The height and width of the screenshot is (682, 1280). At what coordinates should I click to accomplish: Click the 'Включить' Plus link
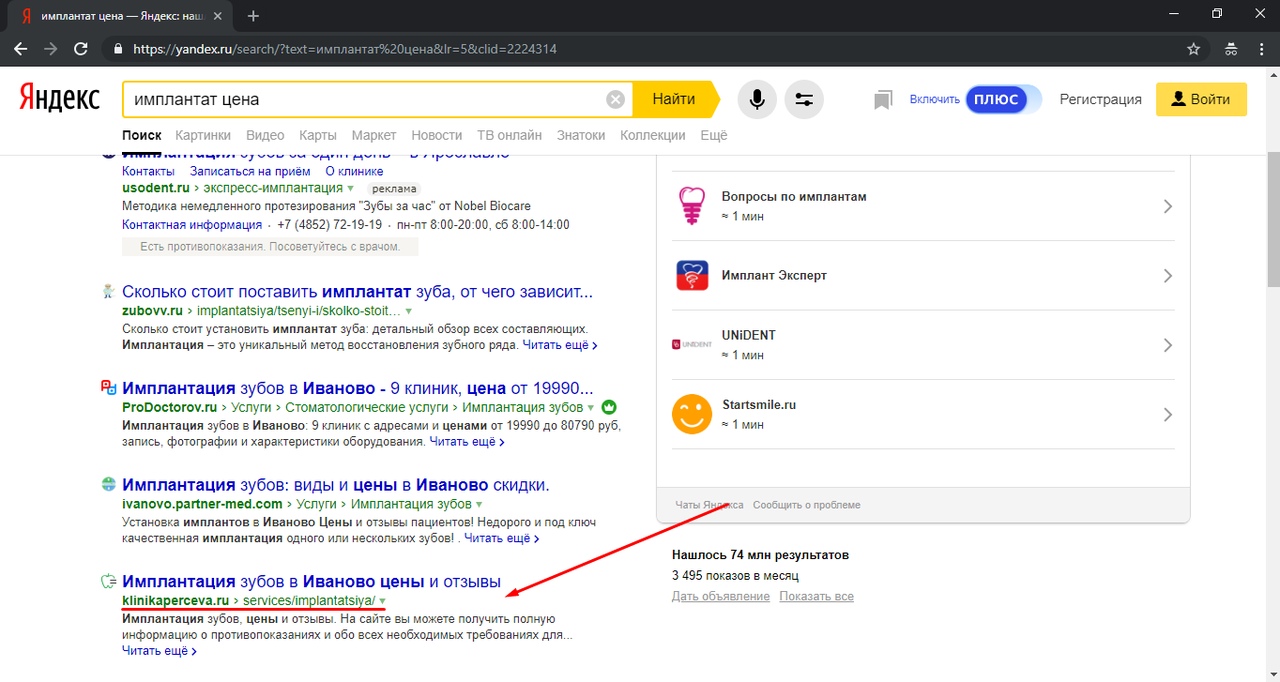coord(935,99)
